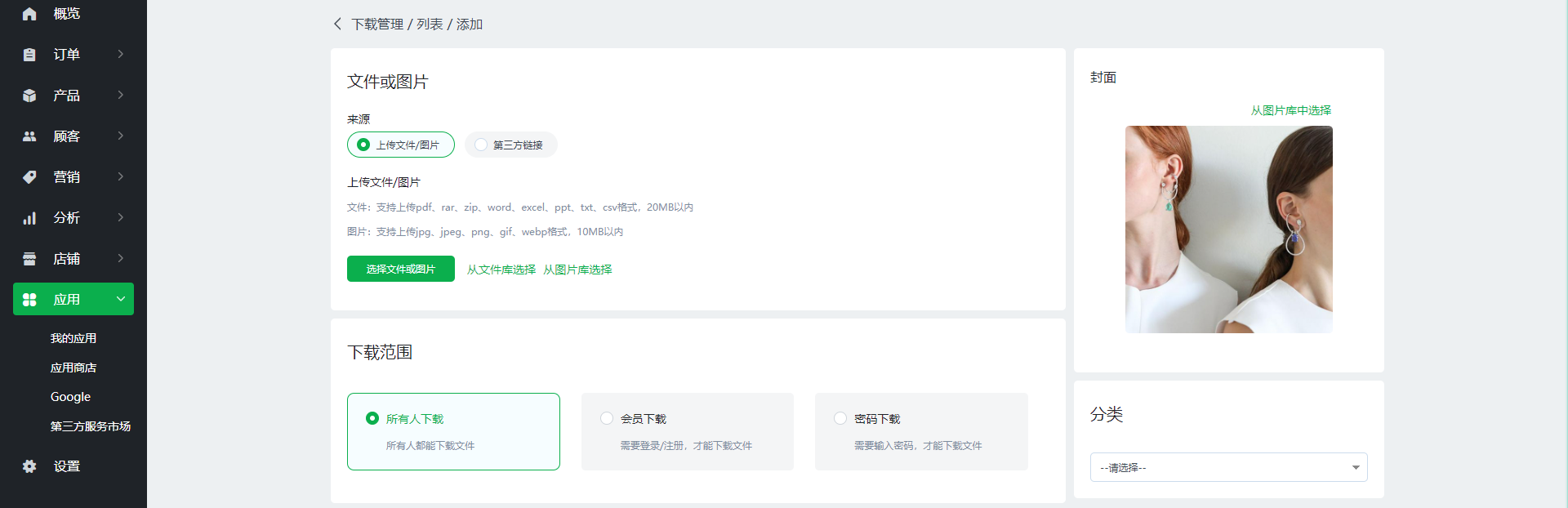The image size is (1568, 508).
Task: Click the 文件或图片 section heading
Action: pyautogui.click(x=388, y=82)
